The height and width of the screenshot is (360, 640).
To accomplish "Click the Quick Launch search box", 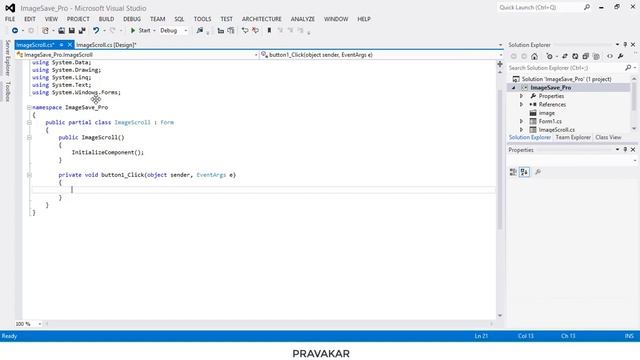I will (544, 7).
